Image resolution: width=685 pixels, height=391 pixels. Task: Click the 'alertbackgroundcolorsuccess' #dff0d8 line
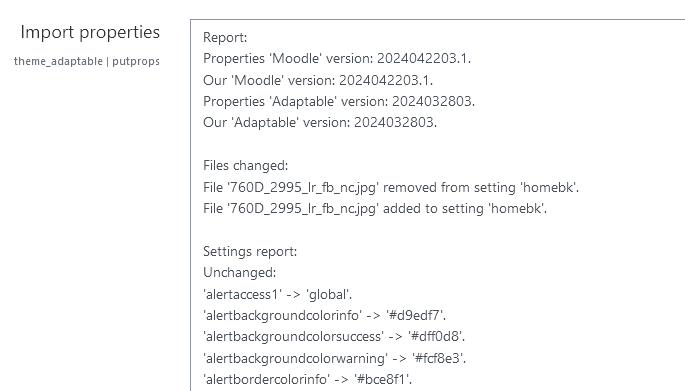pyautogui.click(x=334, y=336)
